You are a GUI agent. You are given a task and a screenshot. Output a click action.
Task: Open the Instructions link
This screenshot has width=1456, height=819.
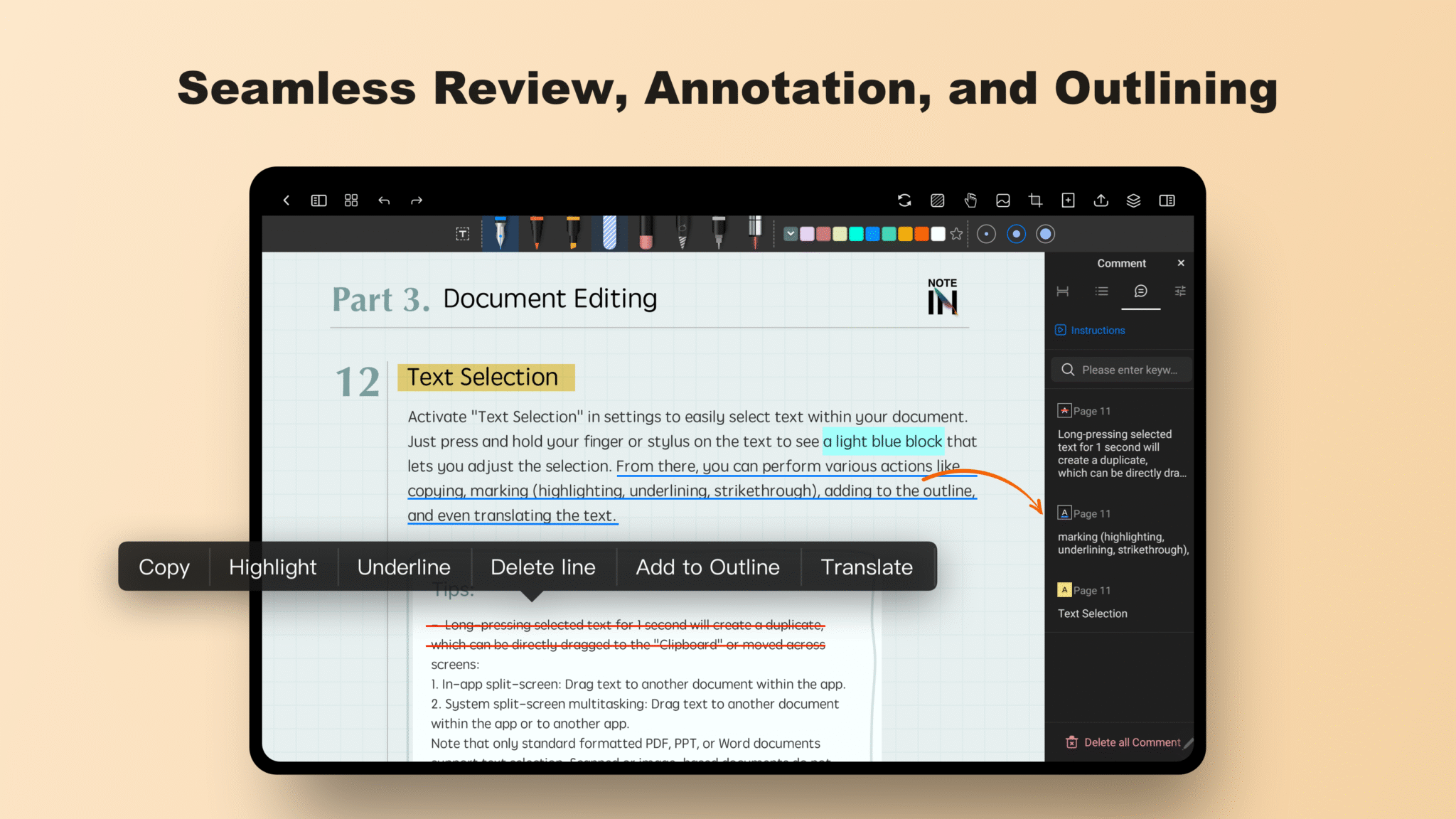[x=1089, y=330]
